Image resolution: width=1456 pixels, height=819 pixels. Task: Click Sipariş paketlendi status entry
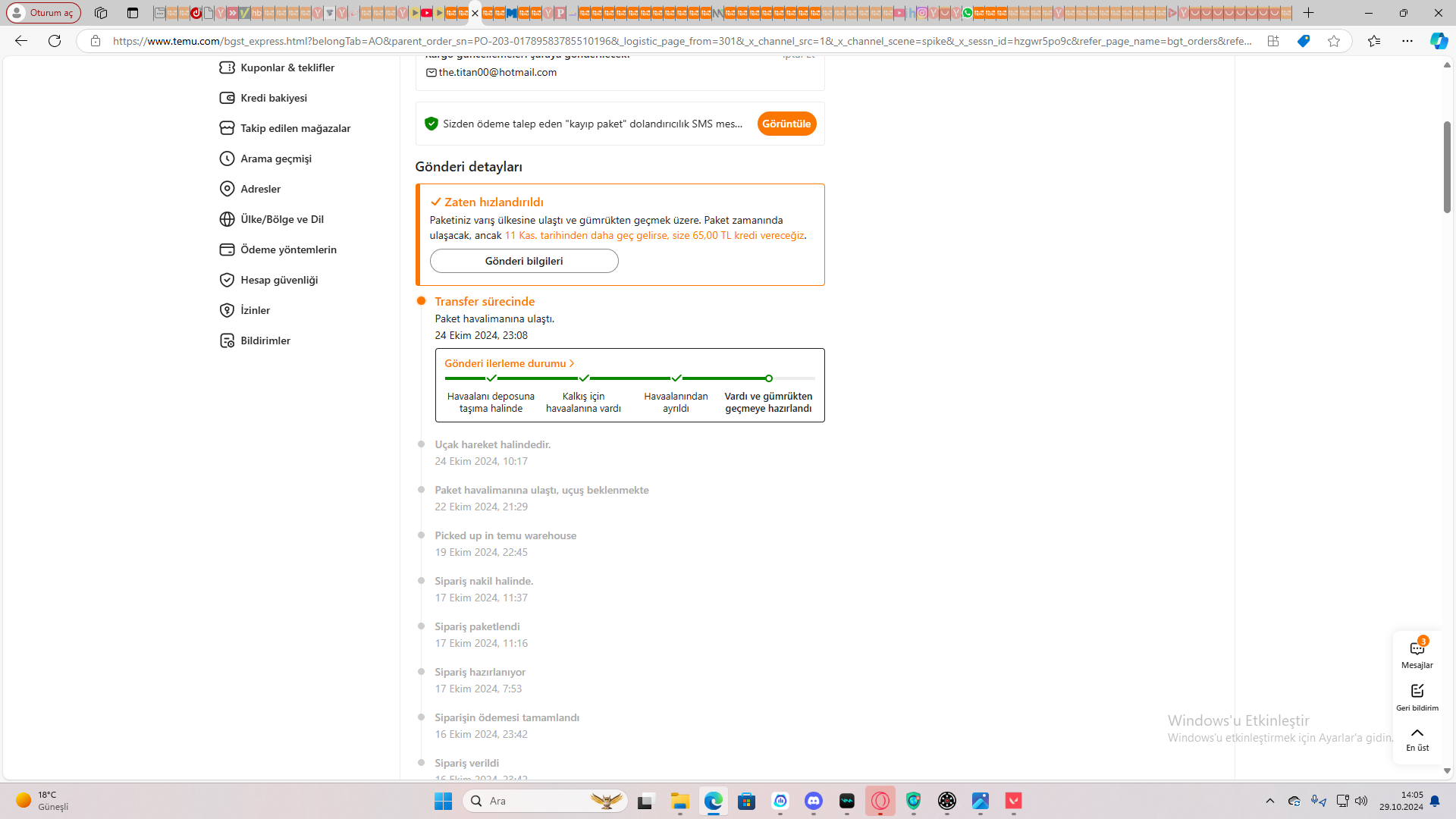[x=477, y=626]
